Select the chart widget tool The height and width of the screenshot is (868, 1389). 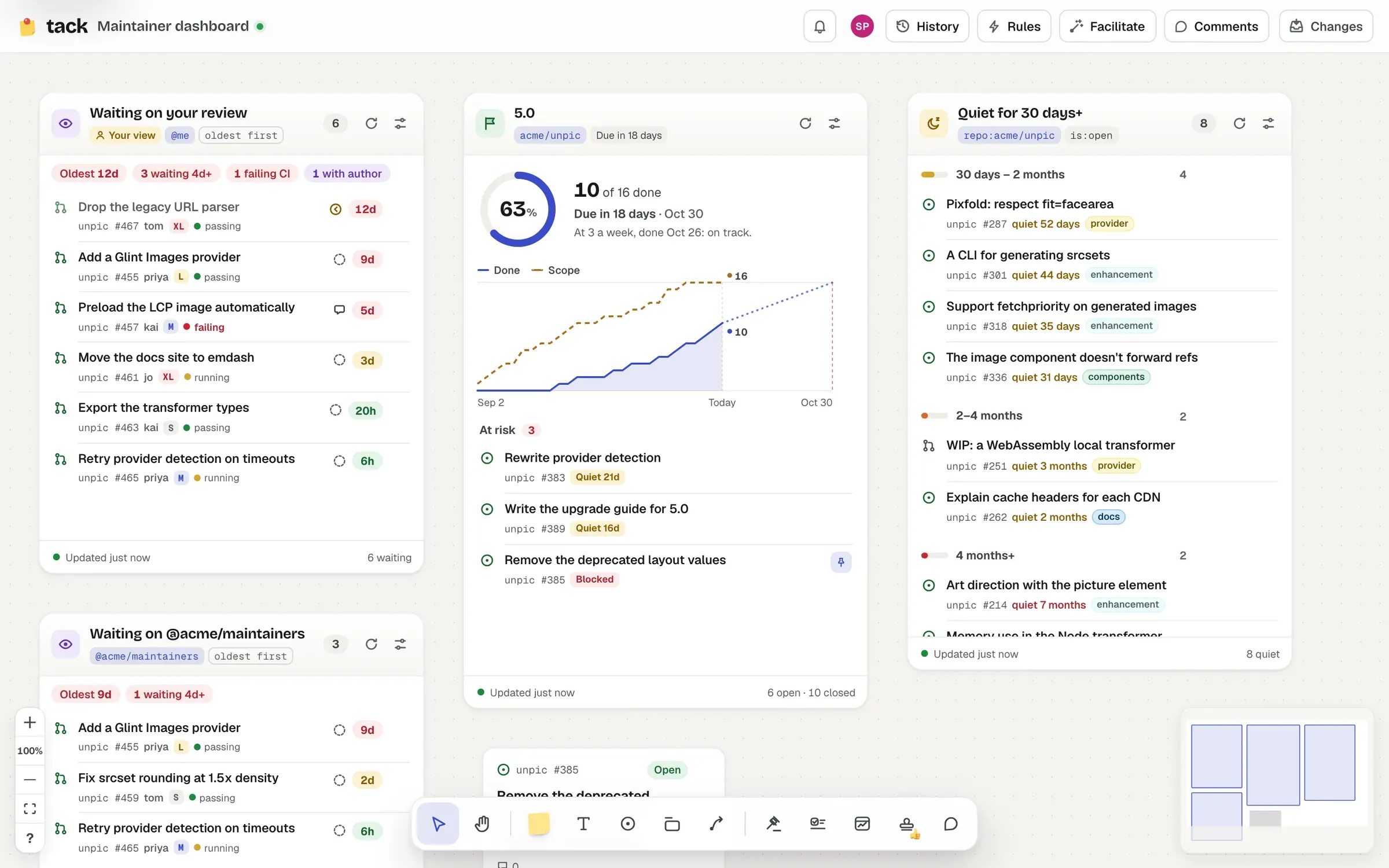(x=862, y=823)
